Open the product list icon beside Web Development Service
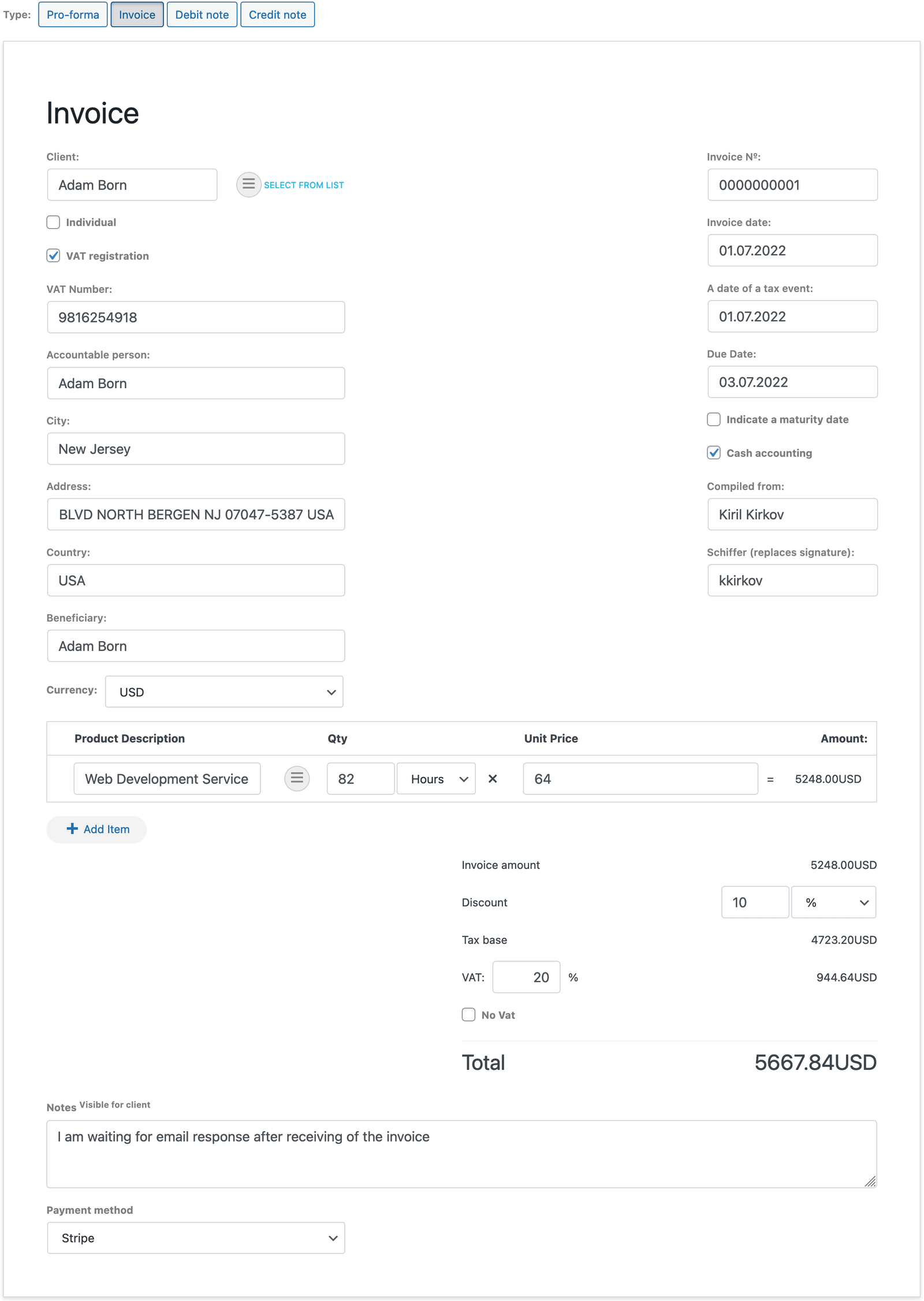Viewport: 924px width, 1301px height. tap(297, 778)
